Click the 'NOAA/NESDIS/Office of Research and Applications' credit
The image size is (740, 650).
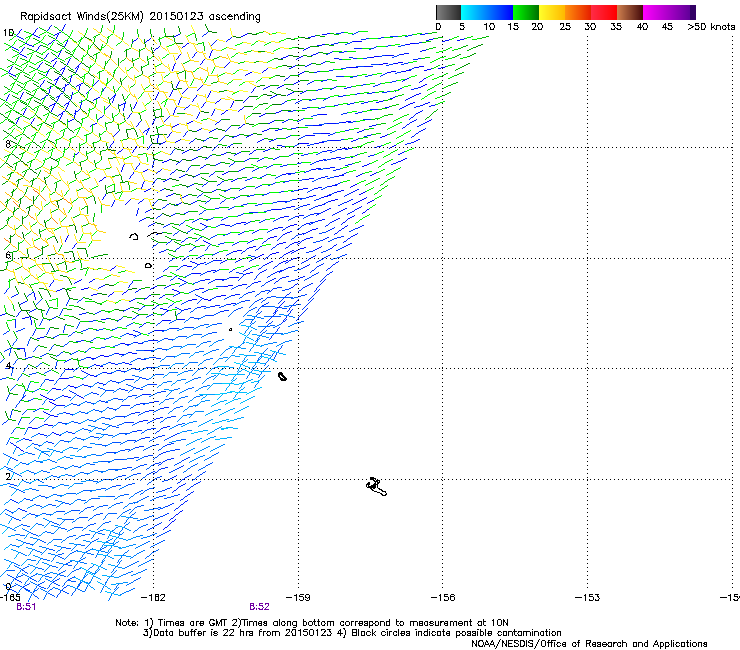click(589, 644)
